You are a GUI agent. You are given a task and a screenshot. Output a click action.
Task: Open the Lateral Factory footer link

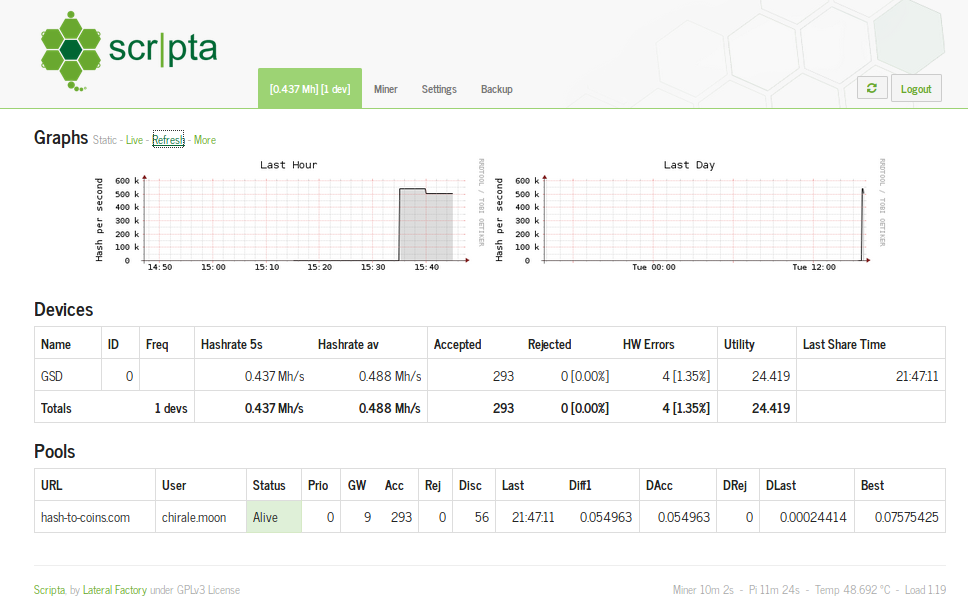tap(115, 590)
